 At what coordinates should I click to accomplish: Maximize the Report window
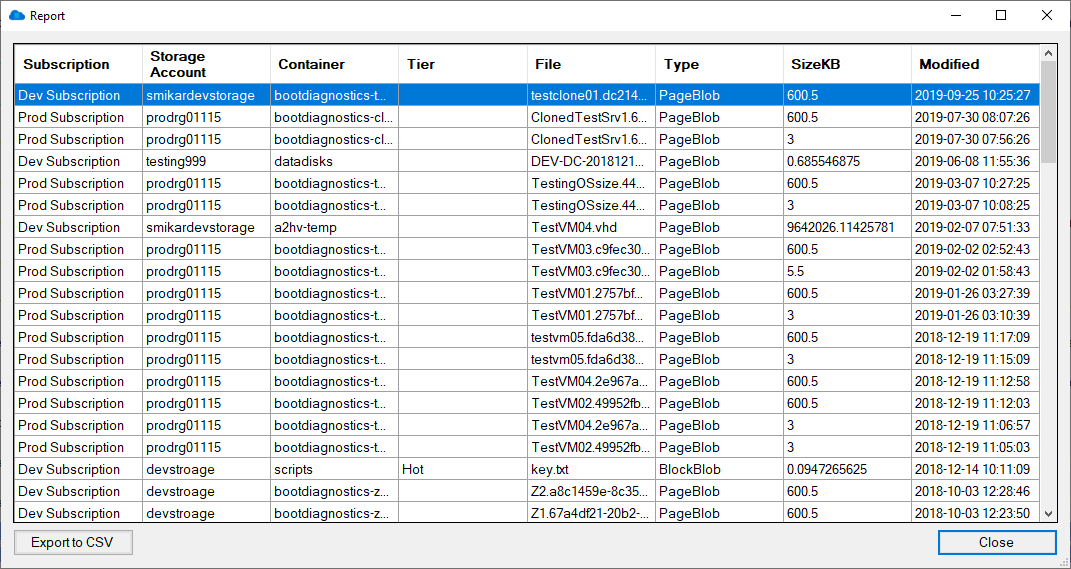pyautogui.click(x=1001, y=15)
